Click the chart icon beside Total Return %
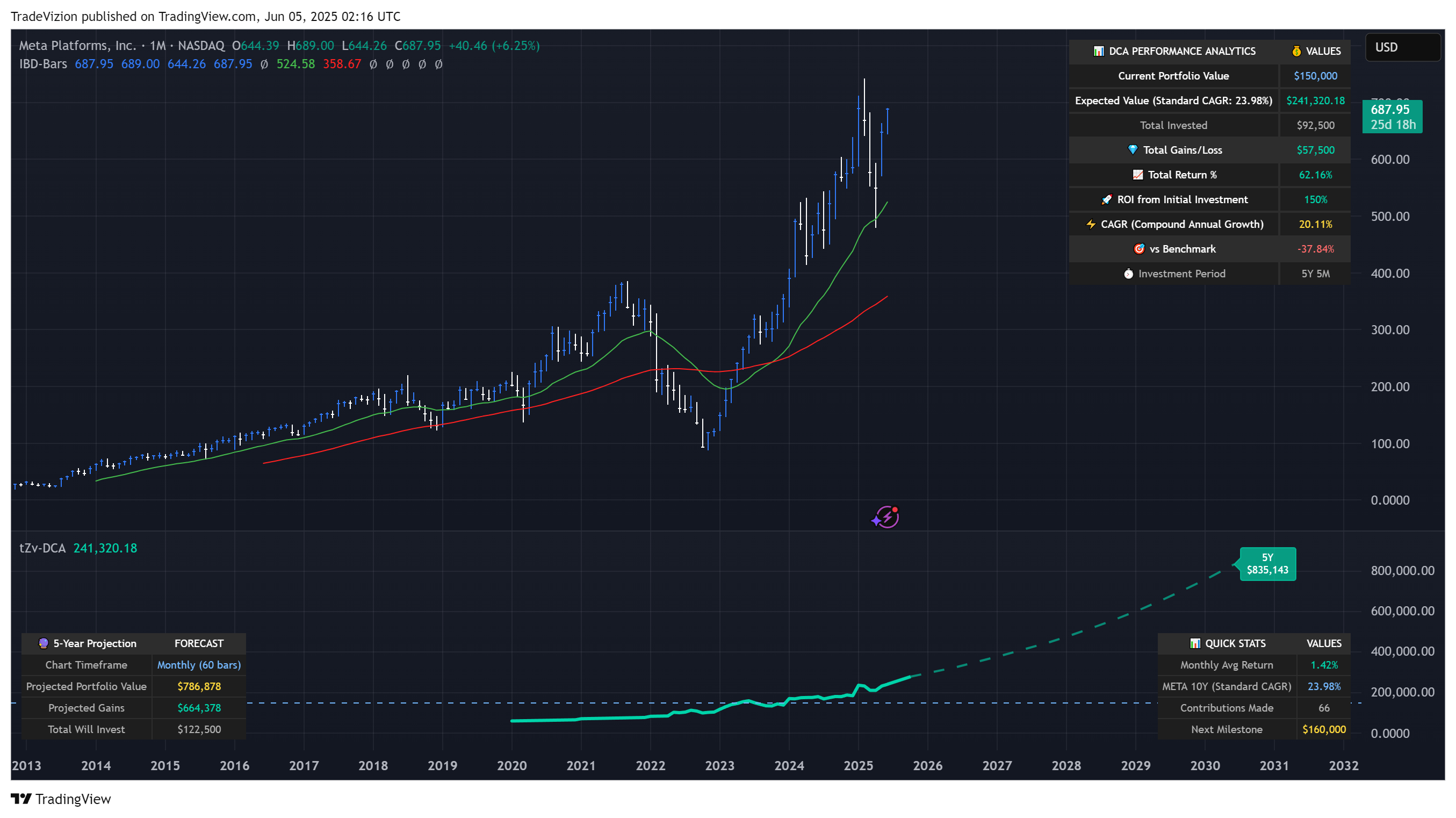 1138,175
